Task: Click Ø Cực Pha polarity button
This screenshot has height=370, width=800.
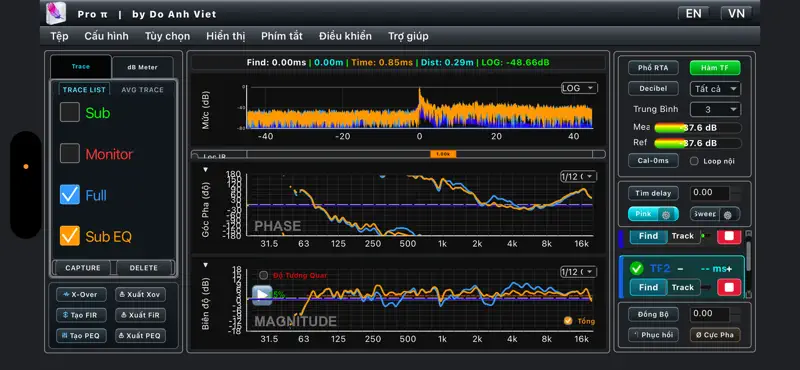Action: (x=715, y=335)
